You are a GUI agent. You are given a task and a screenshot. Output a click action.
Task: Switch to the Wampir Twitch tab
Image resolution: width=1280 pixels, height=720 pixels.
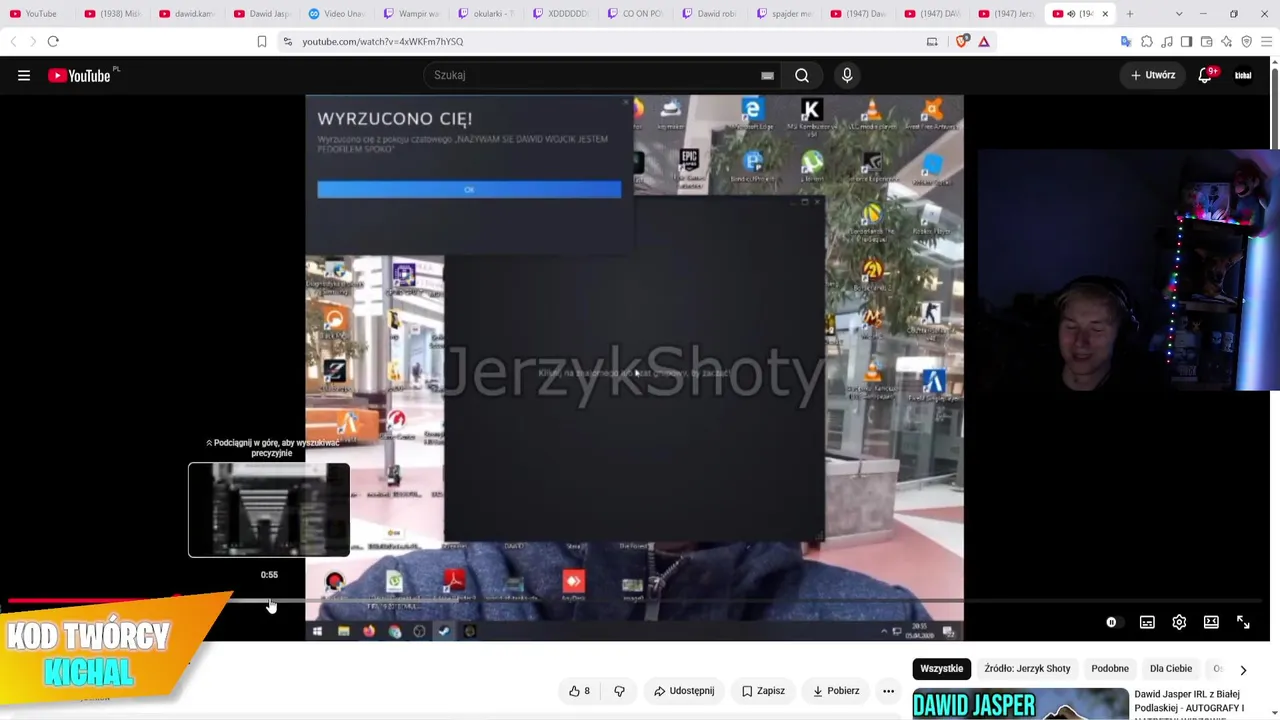(412, 14)
